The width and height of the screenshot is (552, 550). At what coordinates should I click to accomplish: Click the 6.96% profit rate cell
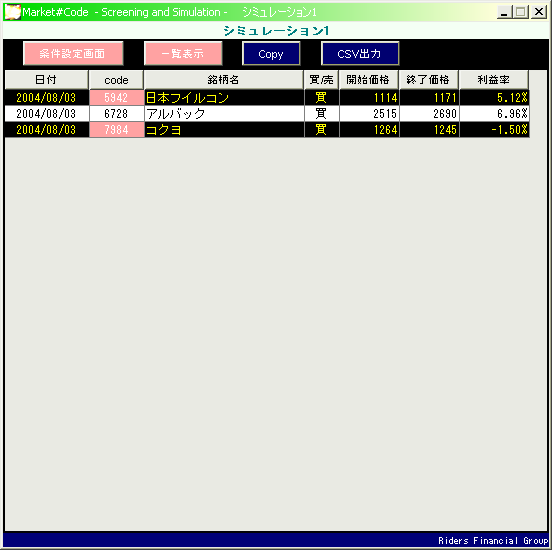click(494, 114)
